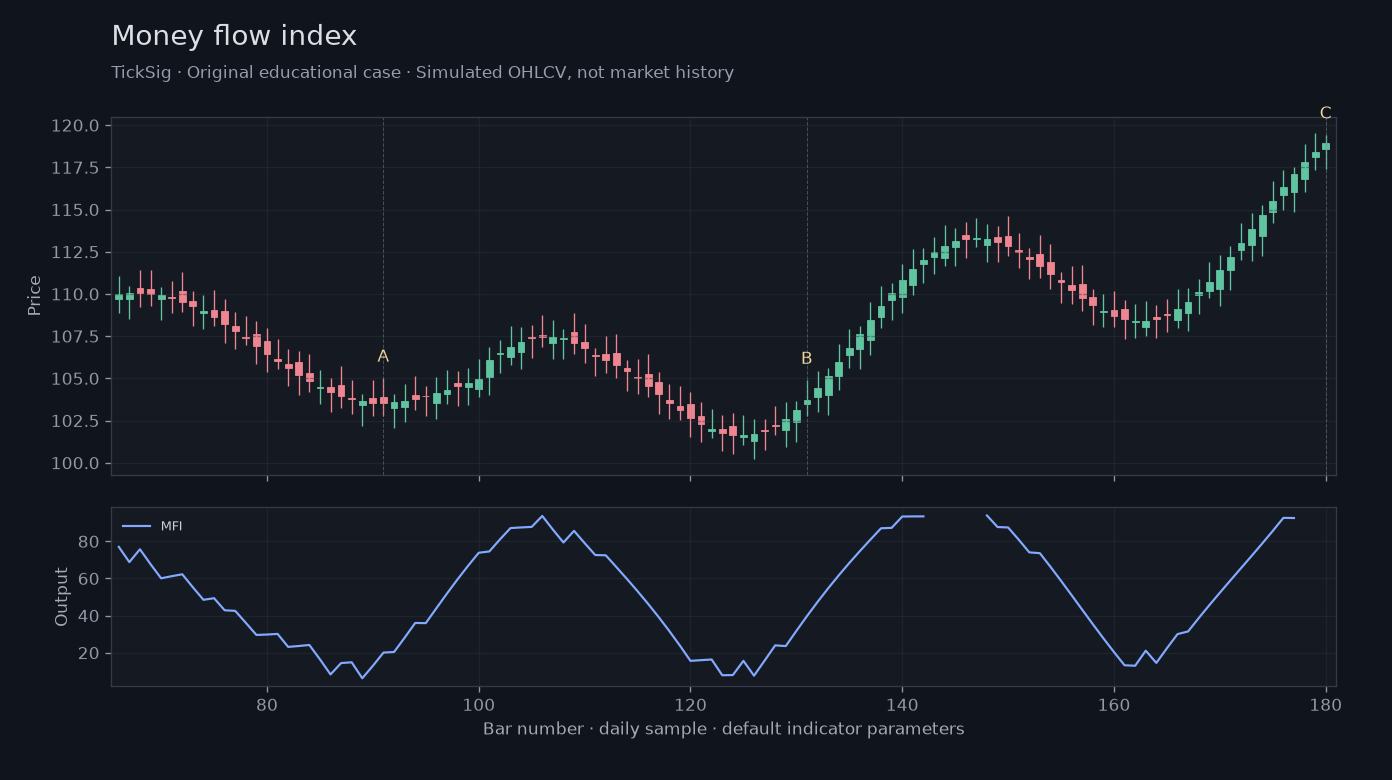Select marker label B on price chart
The height and width of the screenshot is (780, 1392).
tap(806, 358)
